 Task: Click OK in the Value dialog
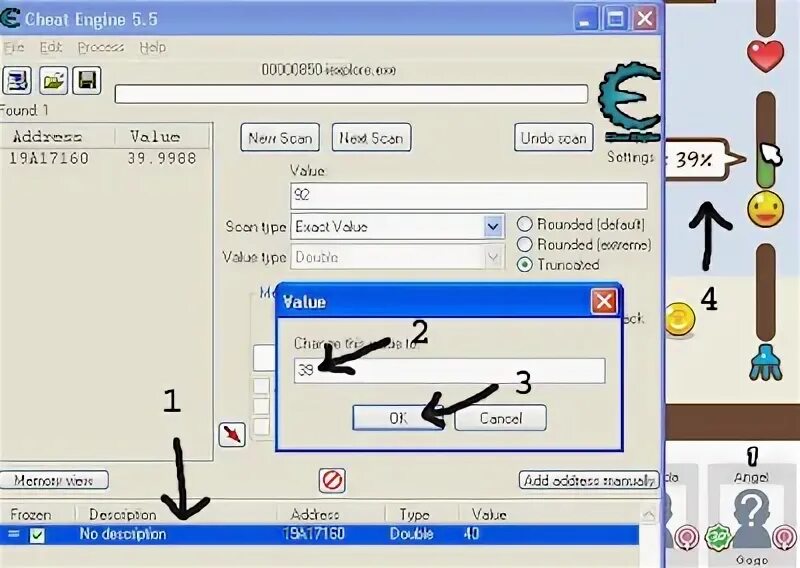point(398,418)
